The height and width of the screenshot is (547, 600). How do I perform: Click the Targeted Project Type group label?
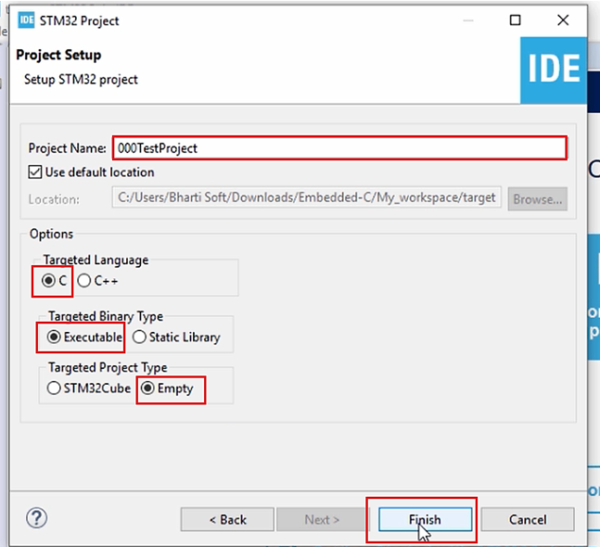point(108,367)
